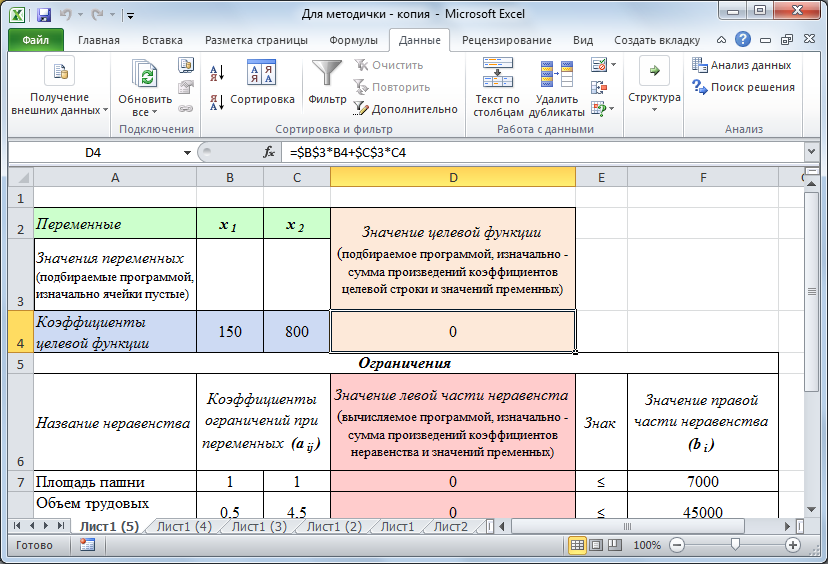The width and height of the screenshot is (828, 564).
Task: Open Excel Help question mark icon
Action: [742, 40]
